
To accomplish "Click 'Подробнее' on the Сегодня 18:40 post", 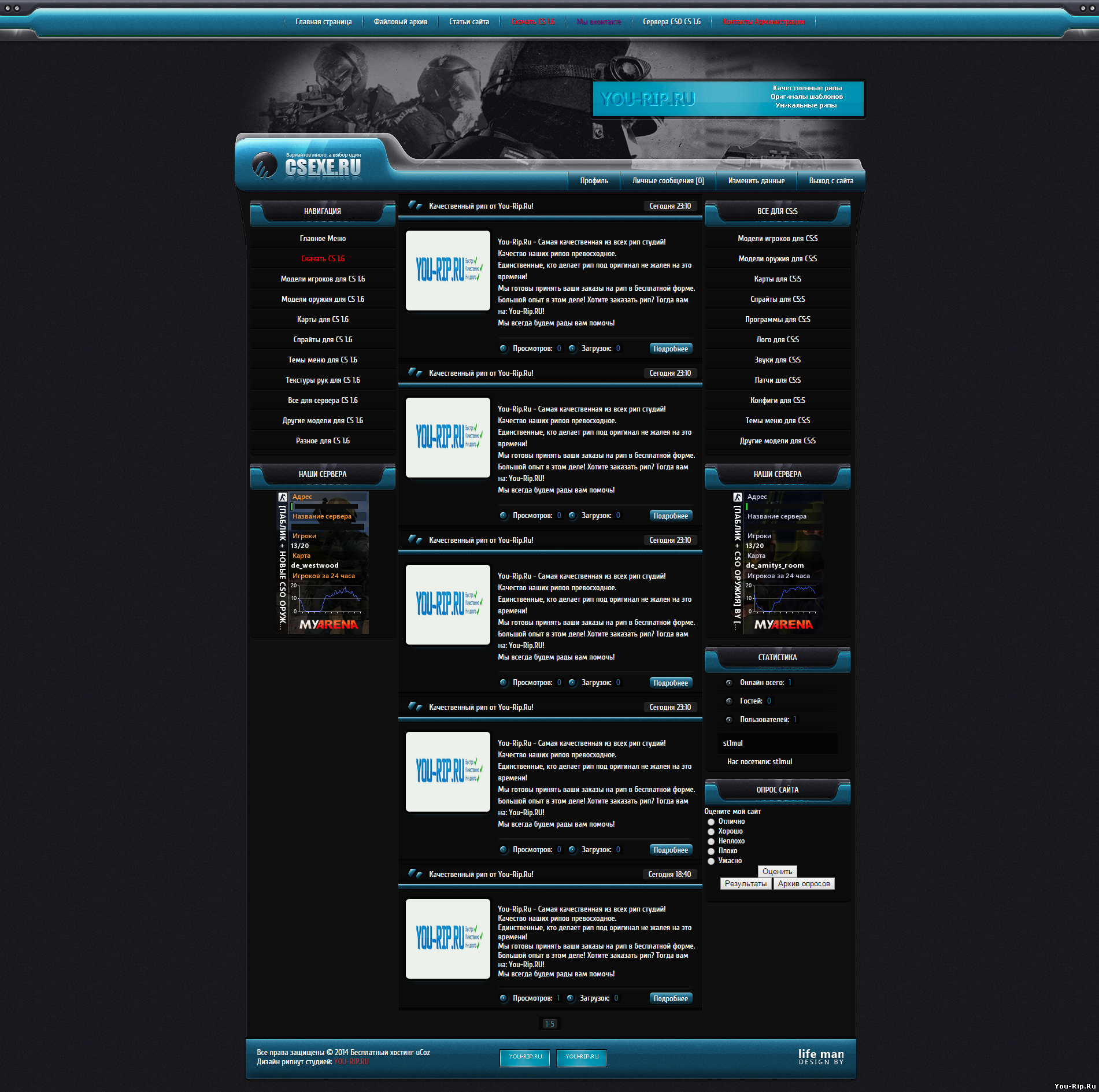I will coord(671,998).
